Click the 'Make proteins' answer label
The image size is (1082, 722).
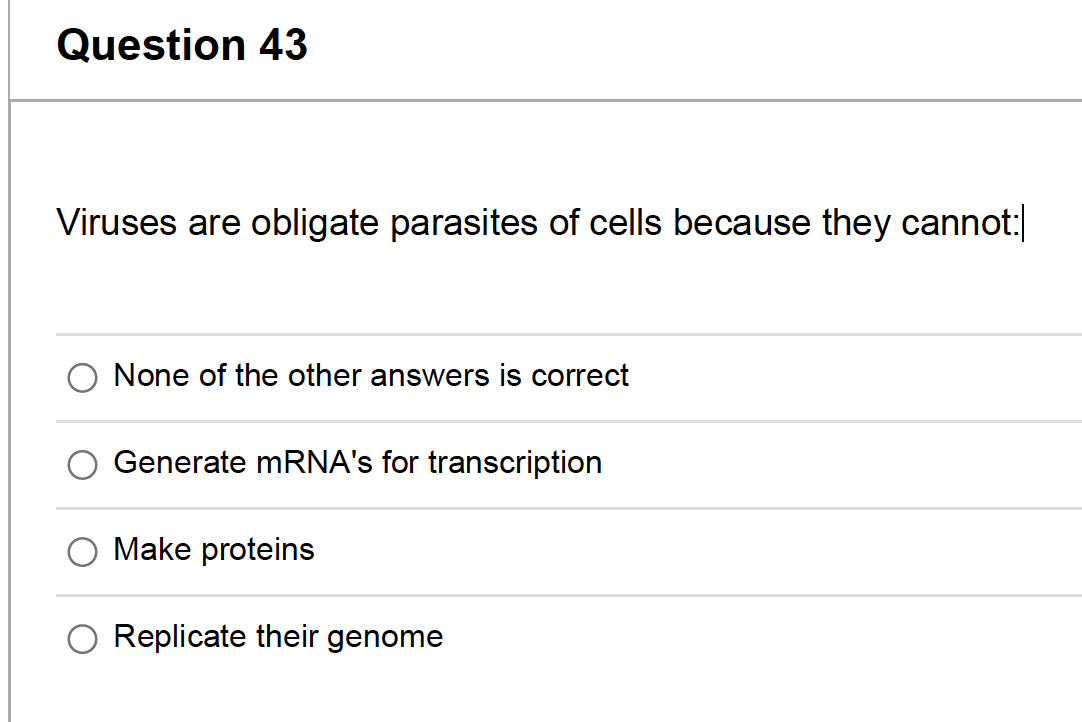[214, 550]
